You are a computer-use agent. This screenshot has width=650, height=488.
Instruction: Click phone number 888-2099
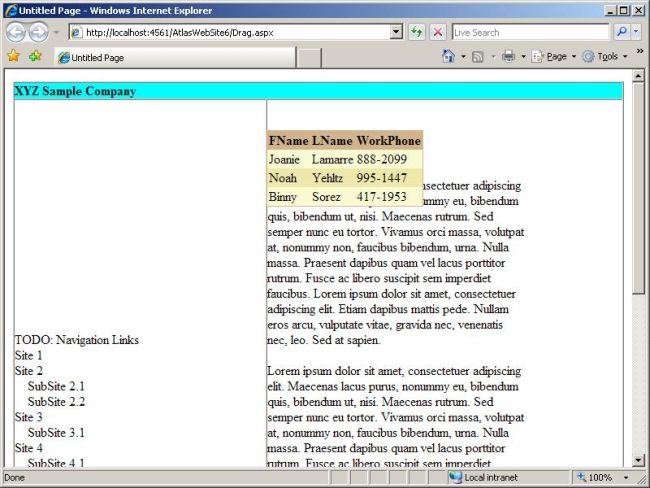click(x=382, y=159)
